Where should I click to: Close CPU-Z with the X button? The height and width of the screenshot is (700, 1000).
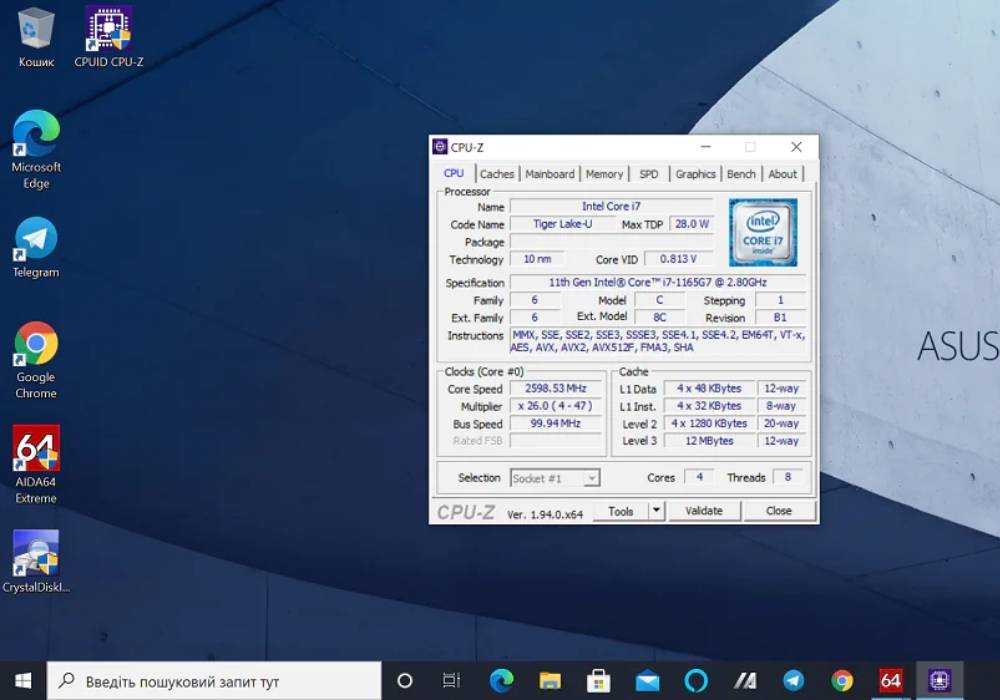[x=797, y=147]
